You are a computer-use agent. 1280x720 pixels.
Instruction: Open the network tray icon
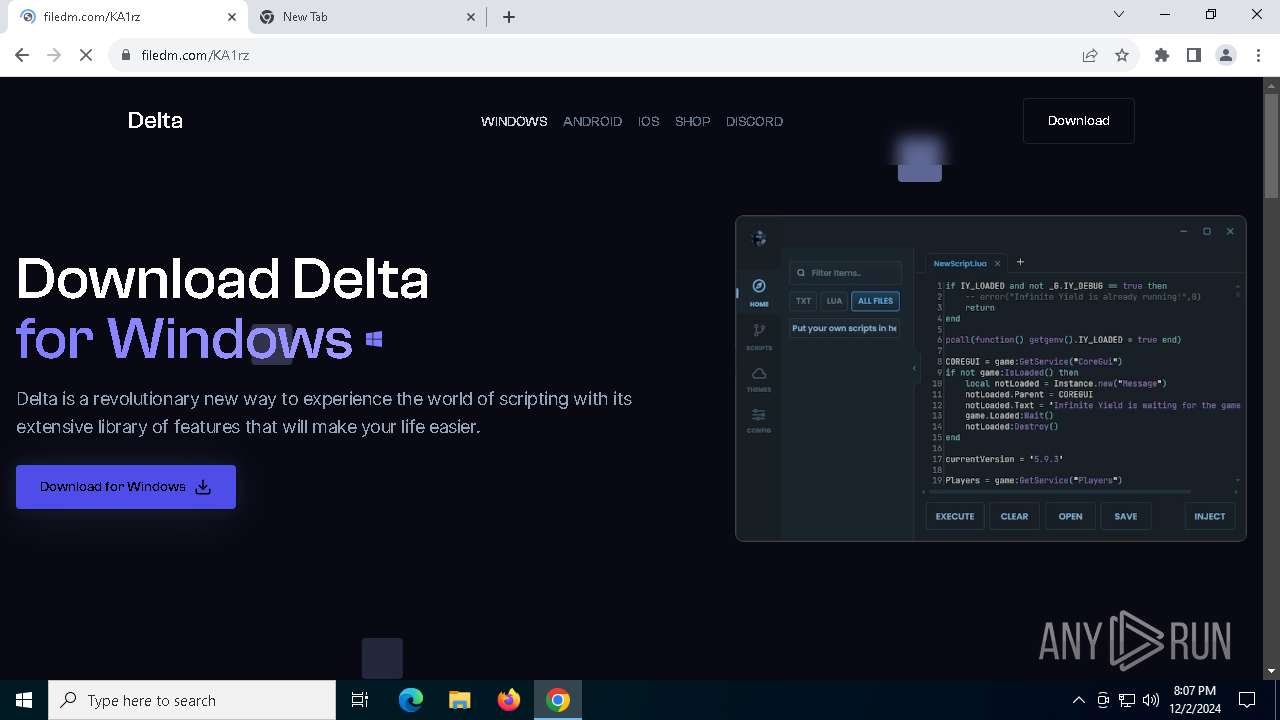coord(1127,700)
